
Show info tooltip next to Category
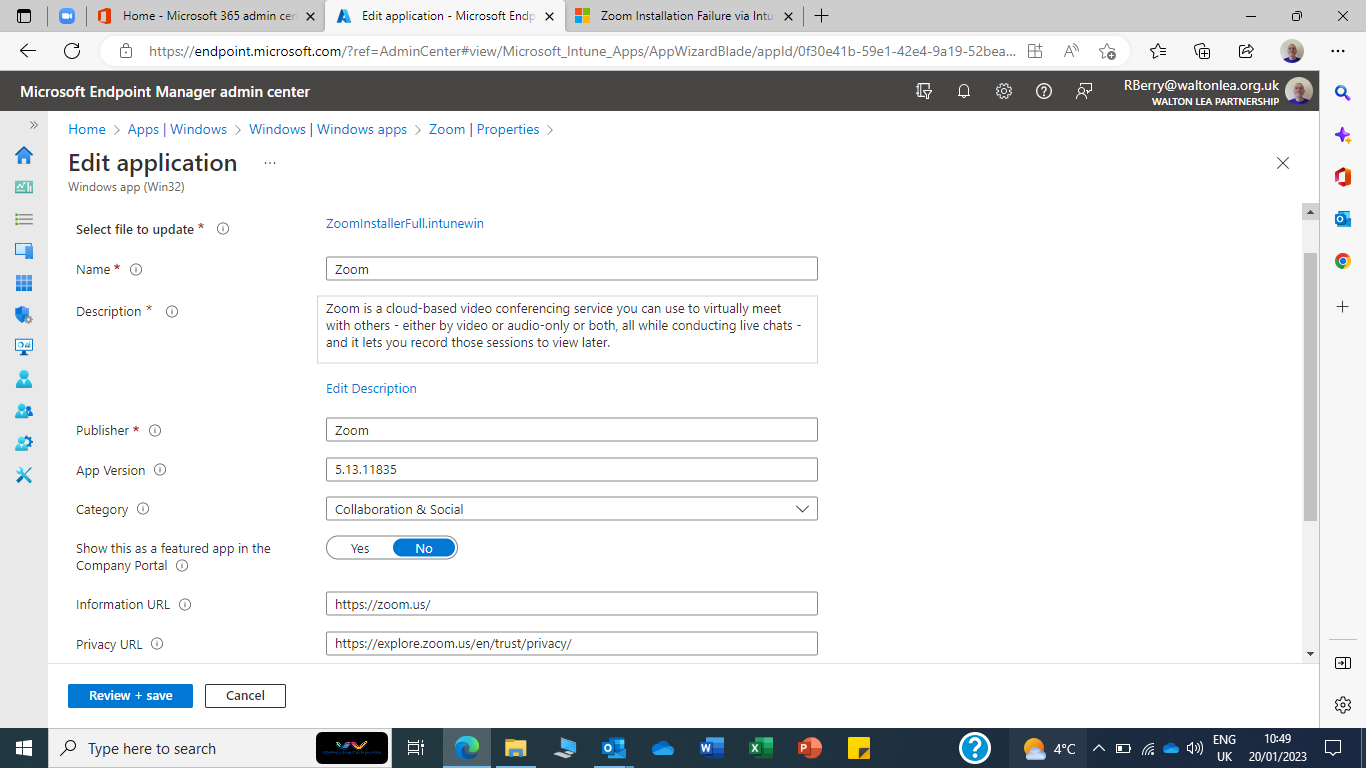click(143, 509)
